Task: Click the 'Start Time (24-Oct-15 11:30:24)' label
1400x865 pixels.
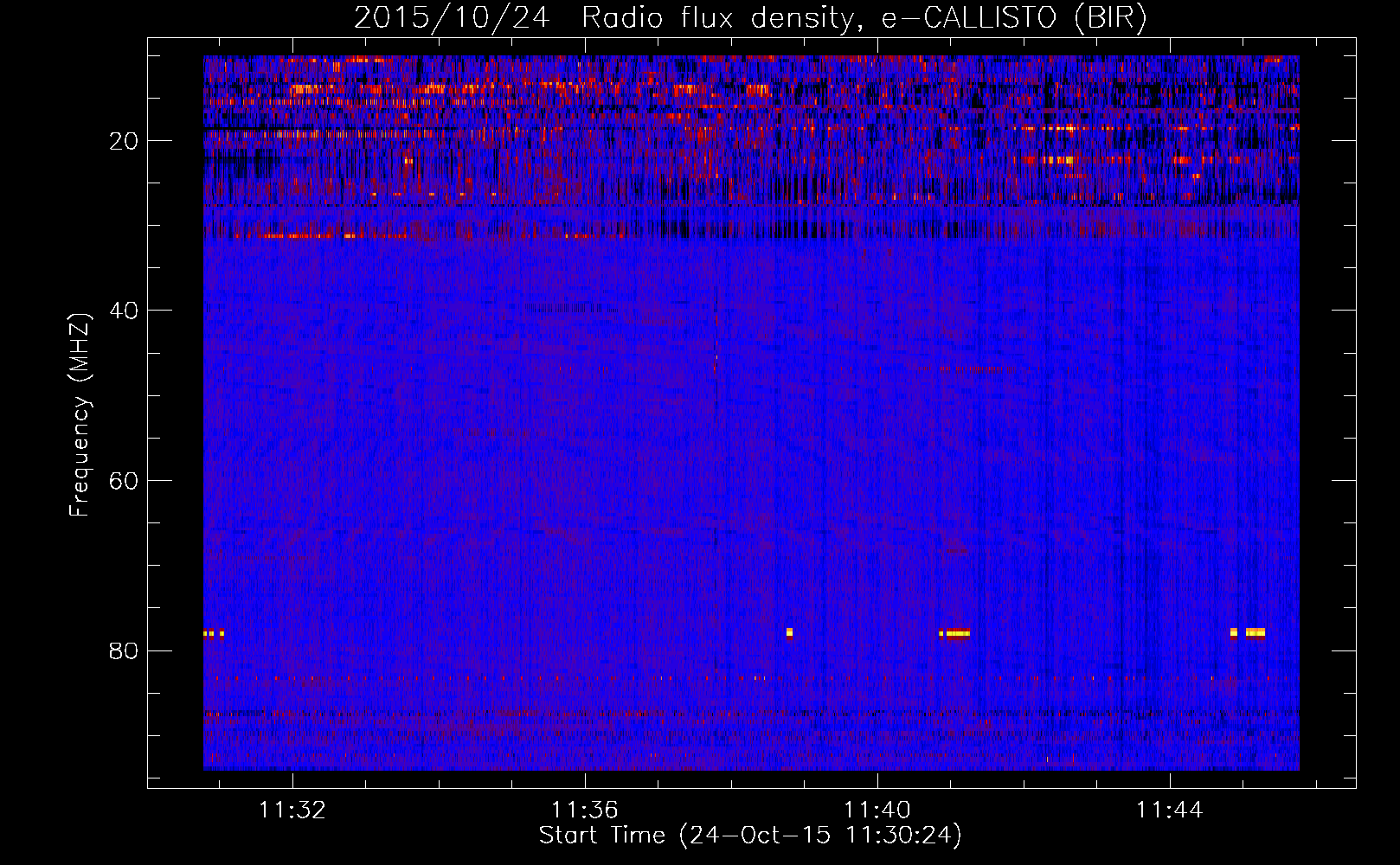Action: tap(750, 836)
